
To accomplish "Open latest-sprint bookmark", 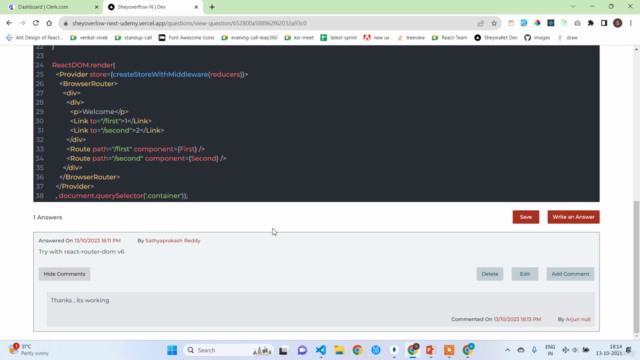I will [339, 38].
